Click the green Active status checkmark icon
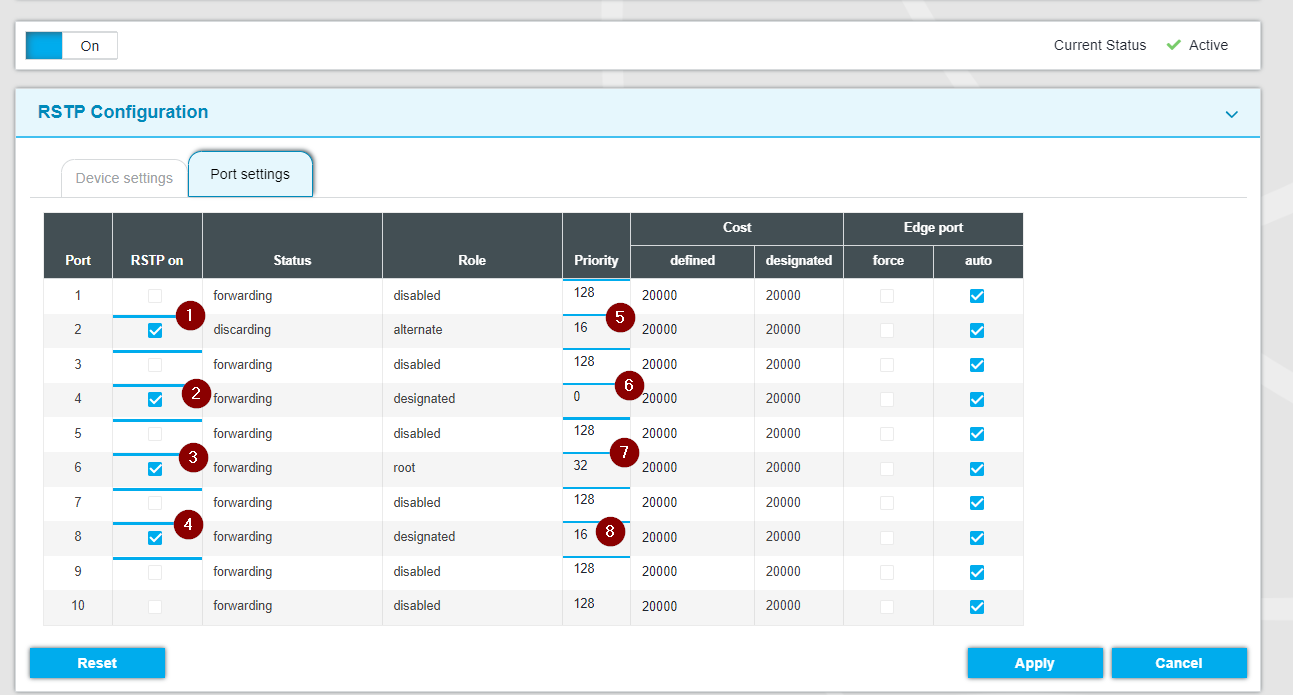 (1174, 45)
